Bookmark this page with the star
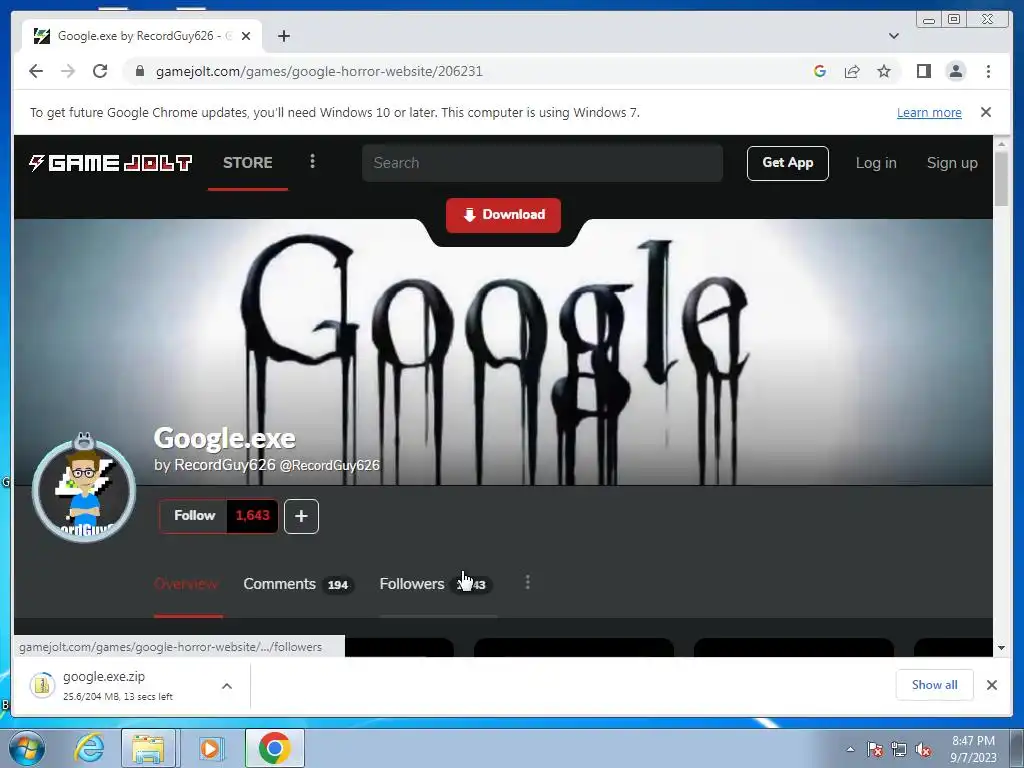1024x768 pixels. point(884,71)
